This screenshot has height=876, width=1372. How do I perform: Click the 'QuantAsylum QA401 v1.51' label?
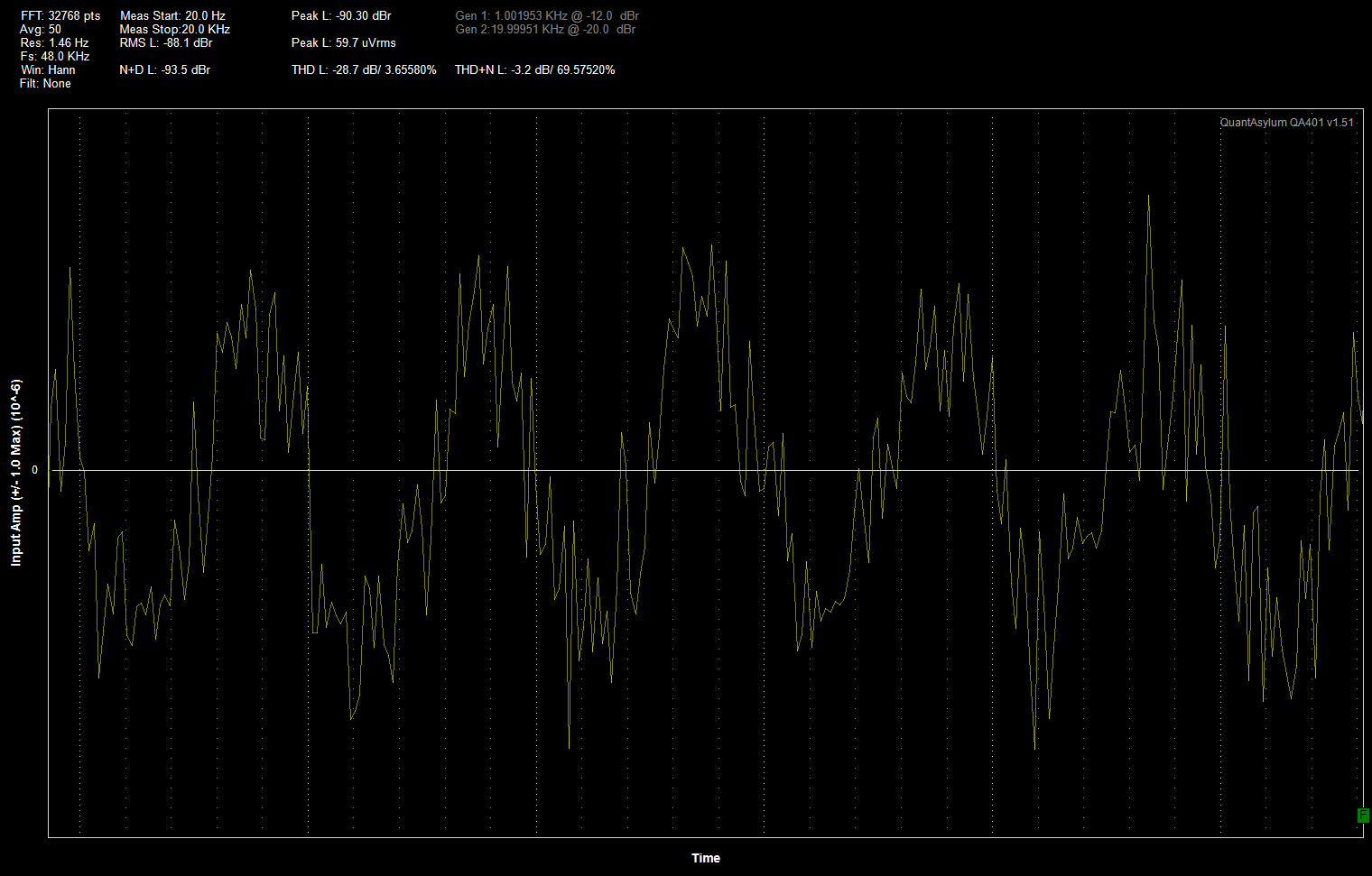1287,123
